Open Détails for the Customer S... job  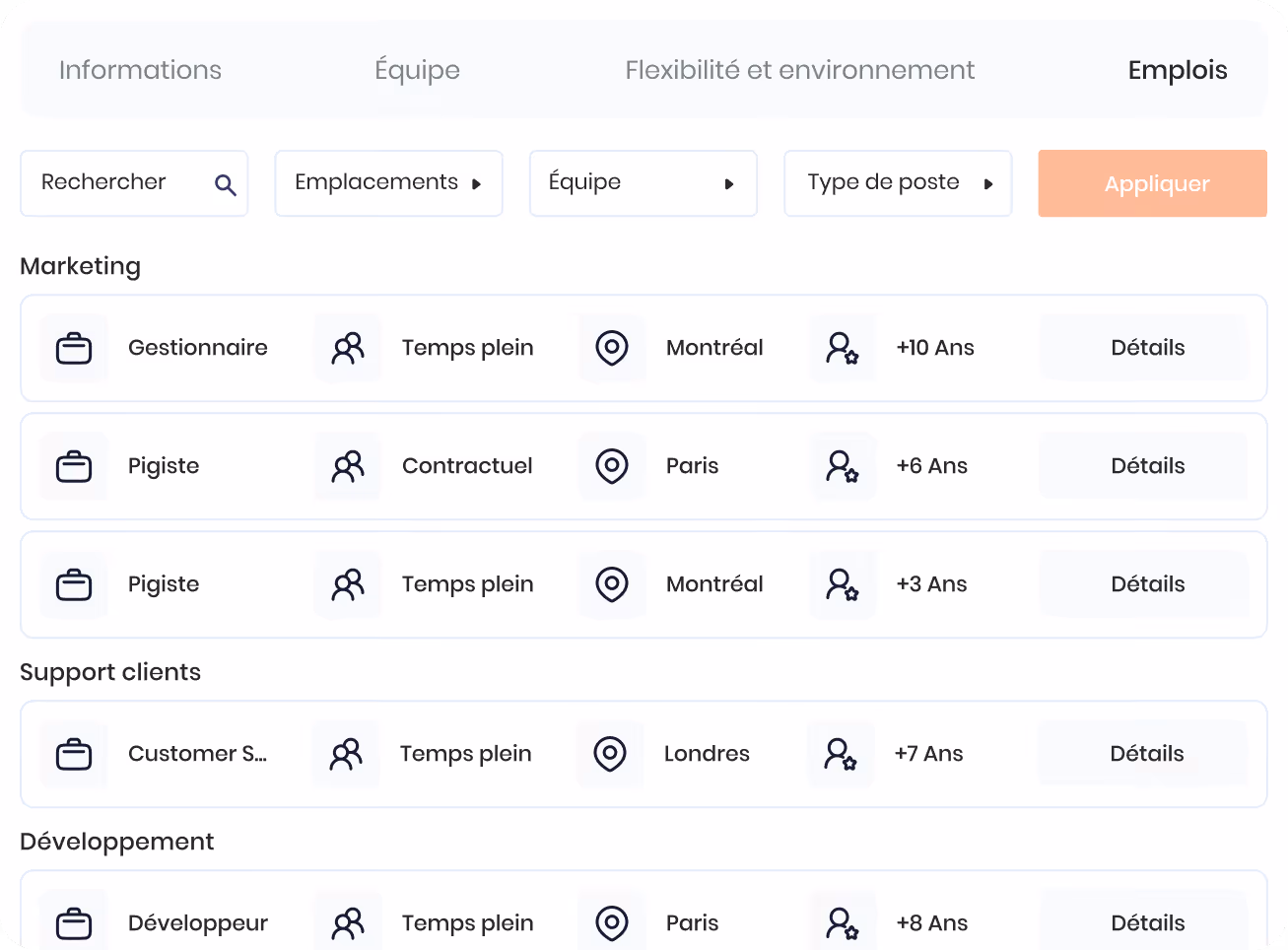1143,753
